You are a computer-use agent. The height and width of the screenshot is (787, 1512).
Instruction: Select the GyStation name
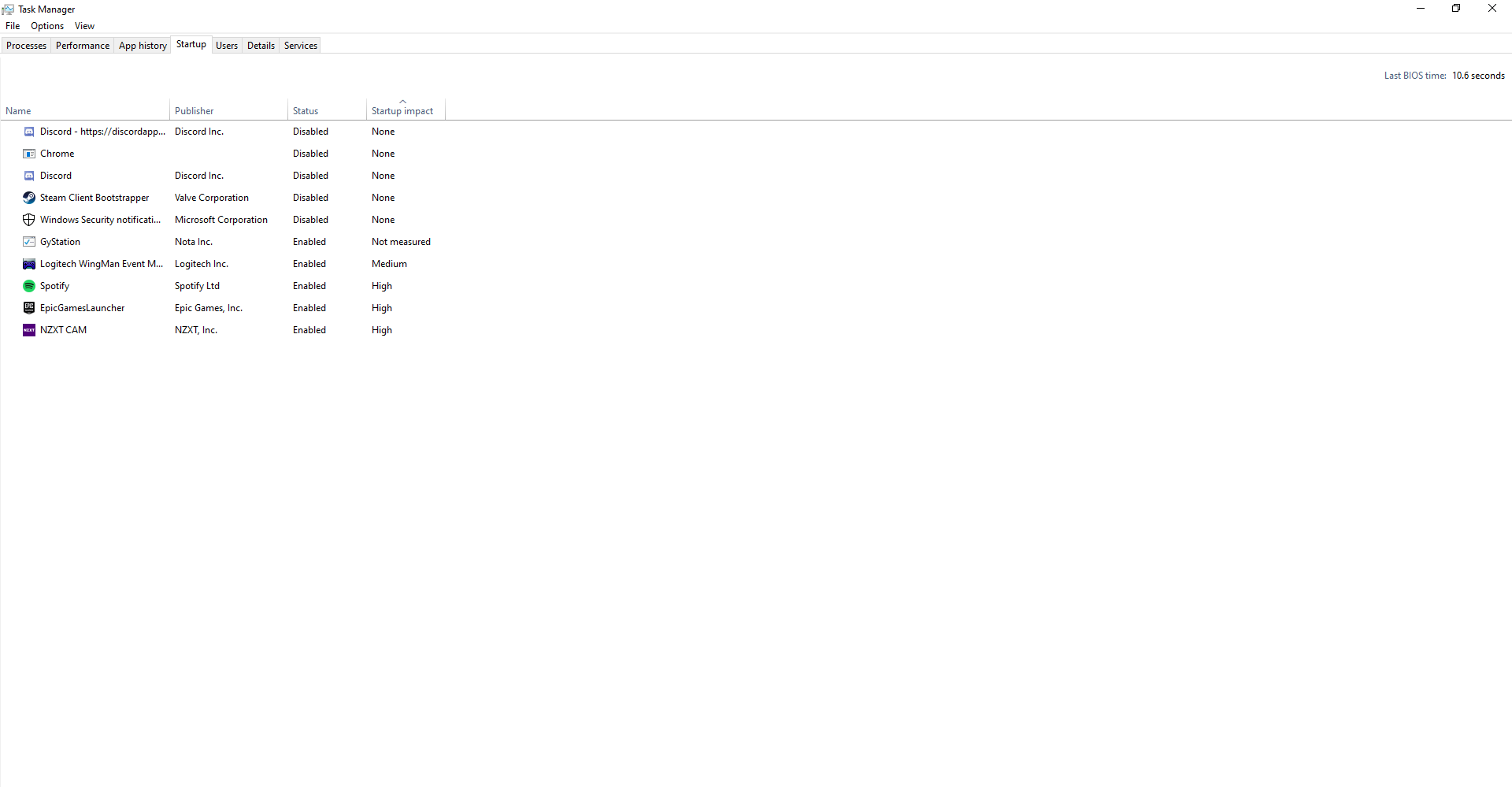[60, 242]
